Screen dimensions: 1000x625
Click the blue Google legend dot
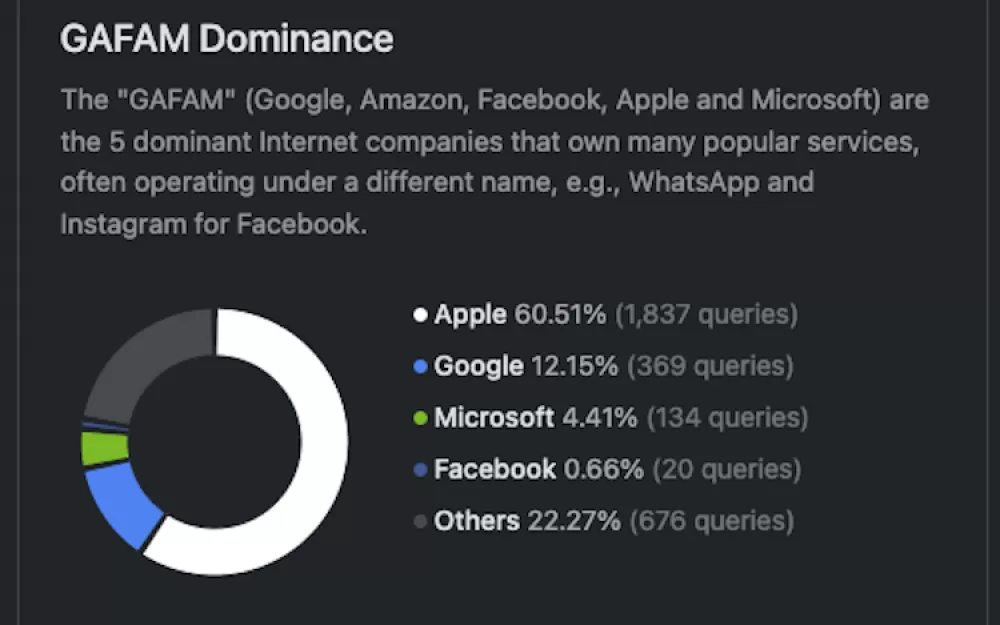420,366
